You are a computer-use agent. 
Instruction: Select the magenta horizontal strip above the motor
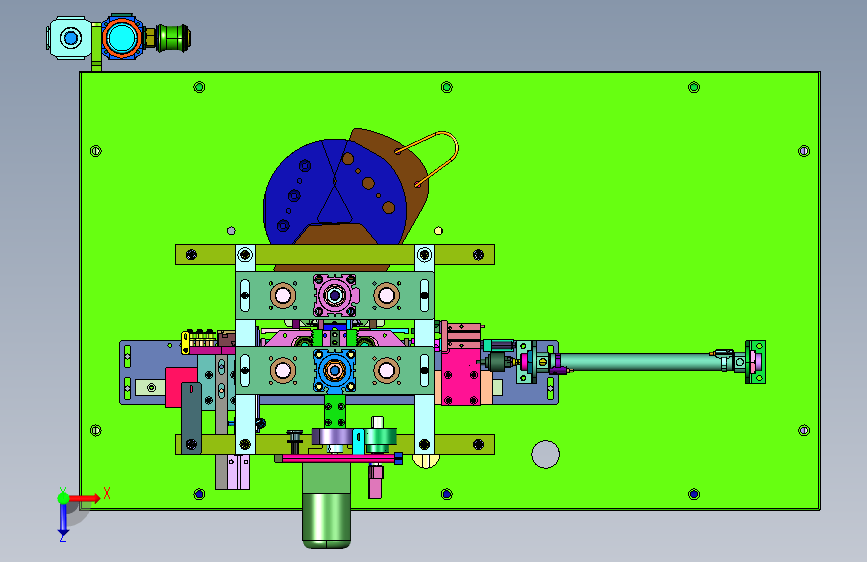(338, 459)
